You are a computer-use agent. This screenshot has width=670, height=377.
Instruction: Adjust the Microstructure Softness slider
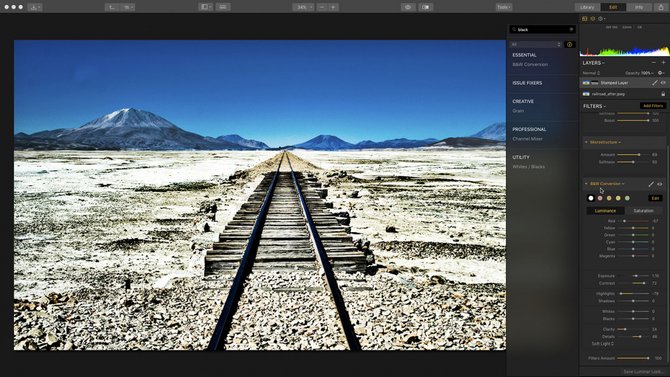coord(633,162)
